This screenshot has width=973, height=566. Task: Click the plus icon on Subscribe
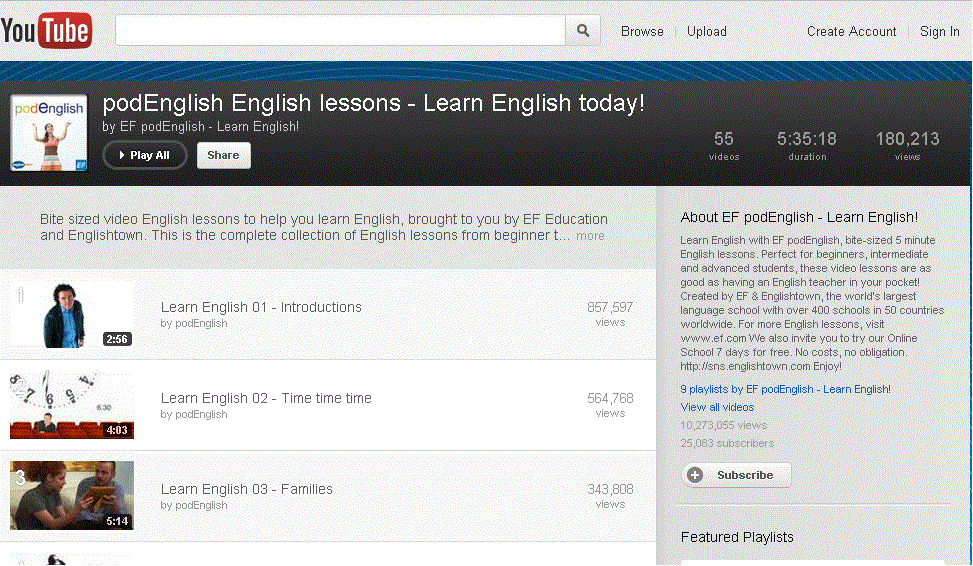click(695, 475)
